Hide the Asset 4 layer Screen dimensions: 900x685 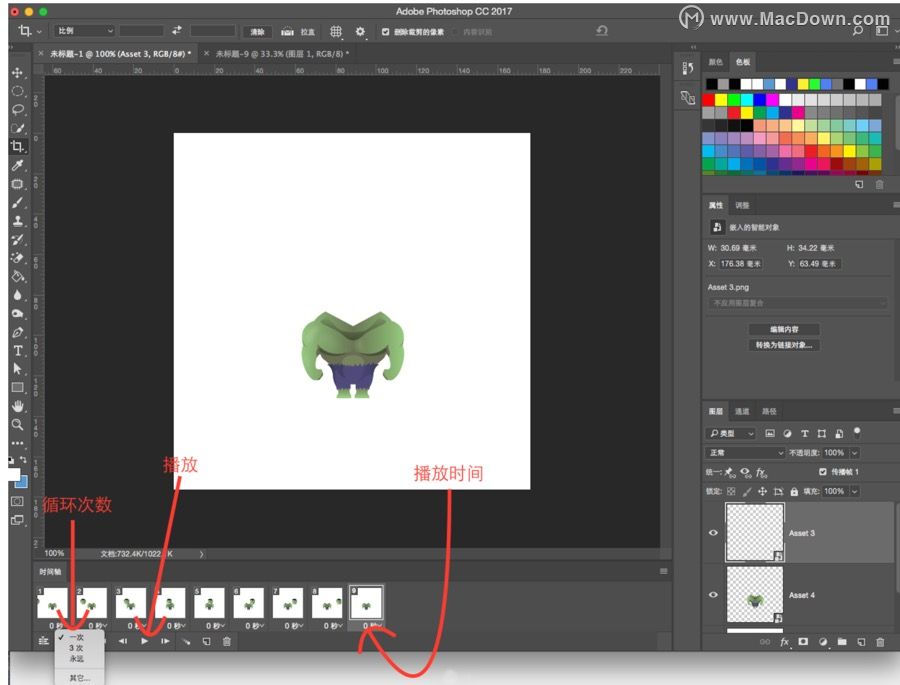[713, 594]
